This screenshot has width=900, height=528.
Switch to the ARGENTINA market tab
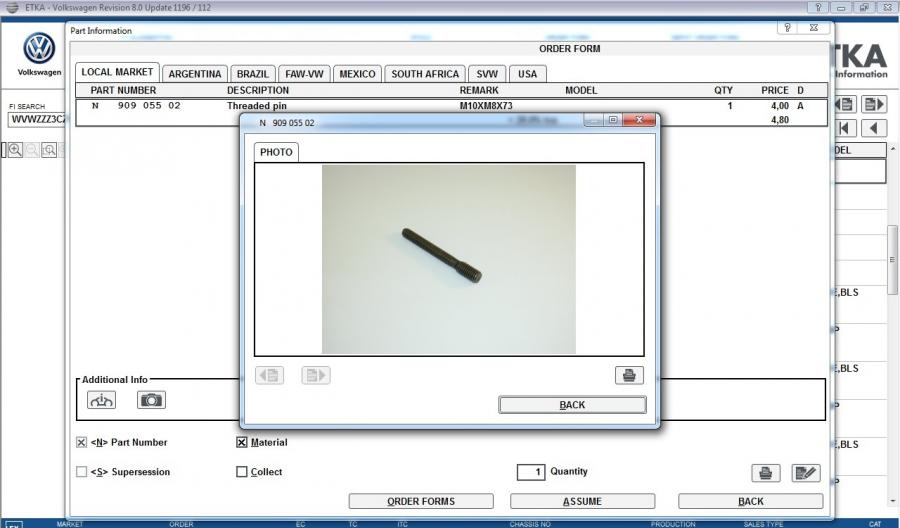(x=195, y=74)
